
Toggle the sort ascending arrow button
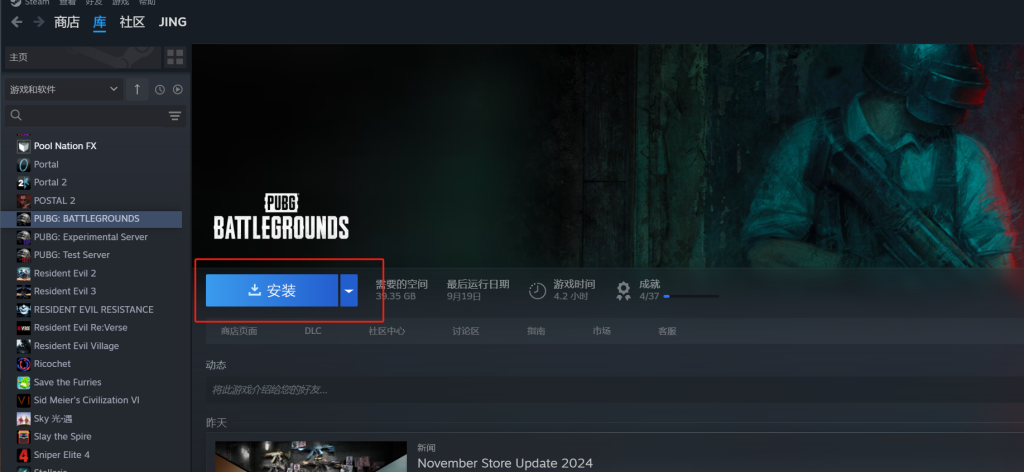(136, 89)
